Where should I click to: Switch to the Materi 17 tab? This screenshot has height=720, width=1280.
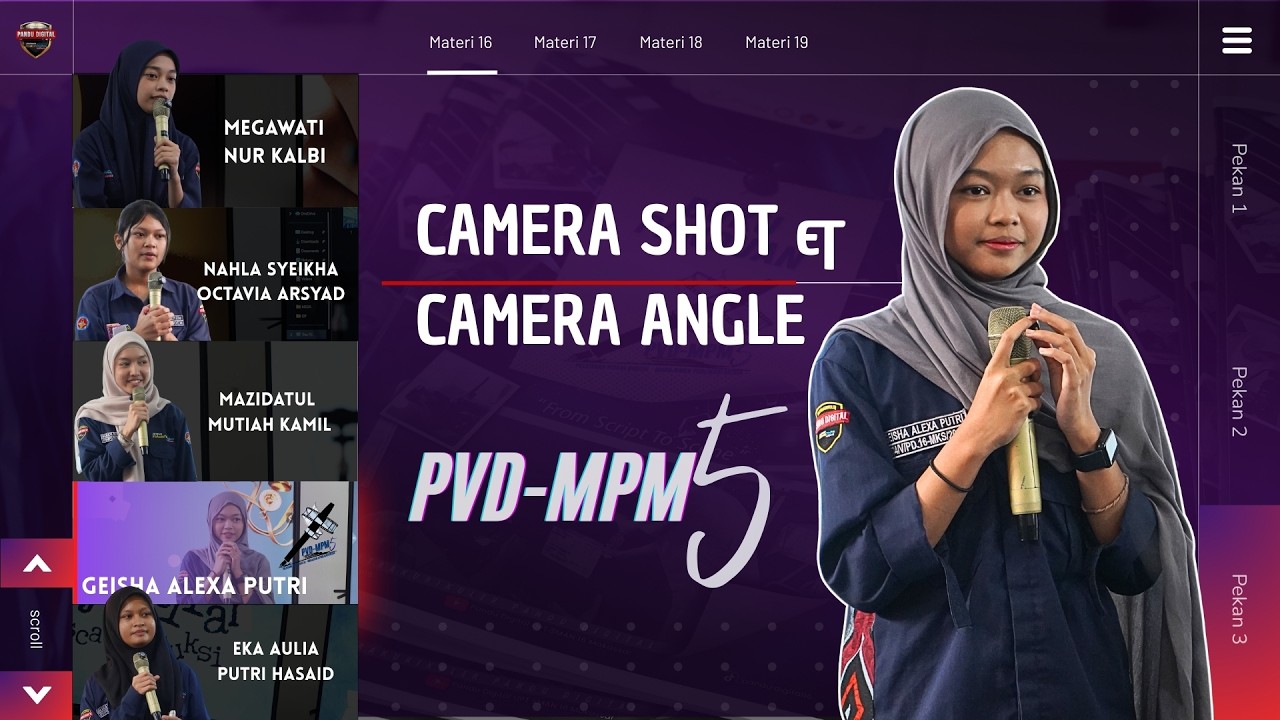[565, 42]
